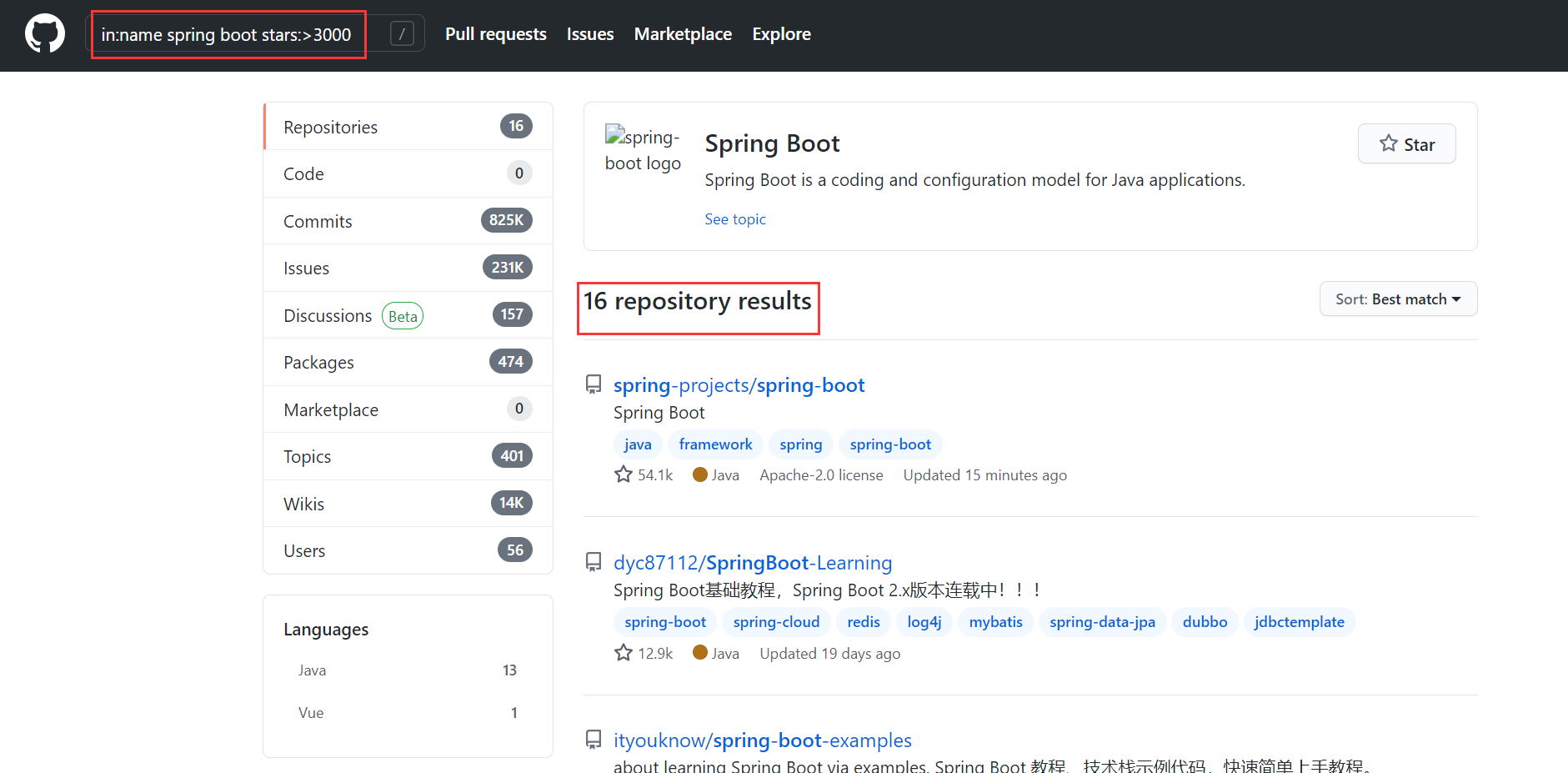1568x773 pixels.
Task: Click the dubbo topic tag
Action: point(1205,622)
